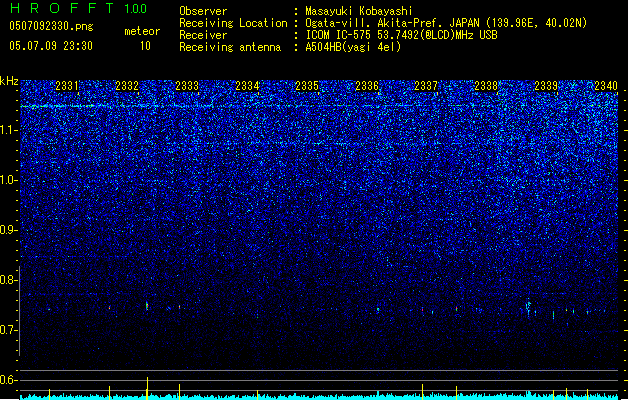Click the 0.6 kHz axis label

(x=8, y=380)
